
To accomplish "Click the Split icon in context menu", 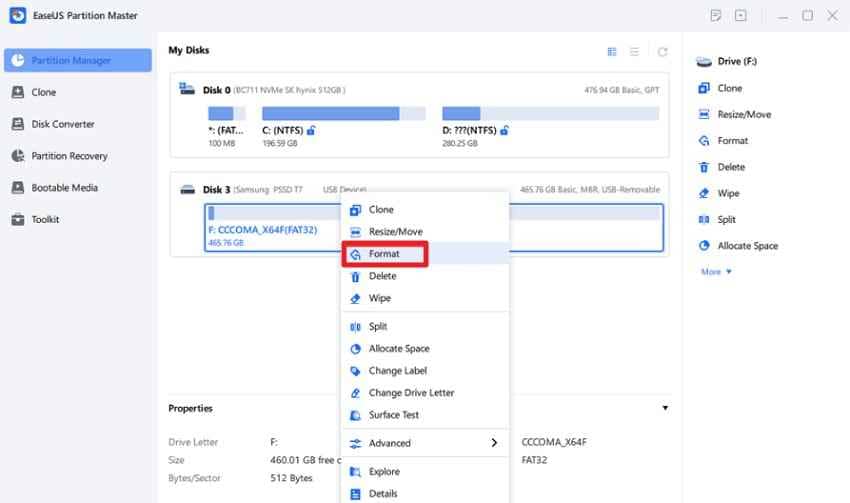I will [355, 327].
